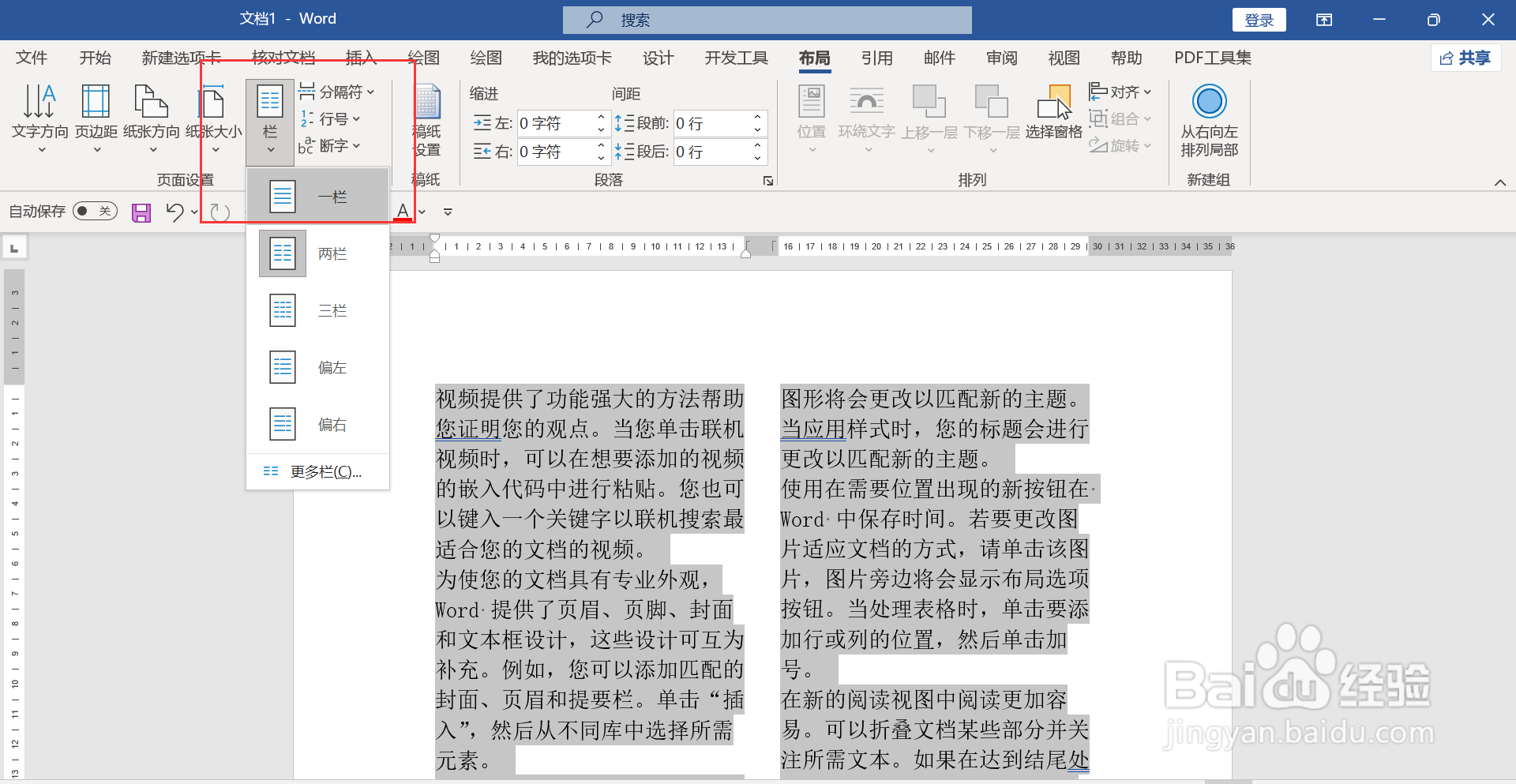
Task: Switch to the Review (审阅) tab
Action: click(x=1002, y=58)
